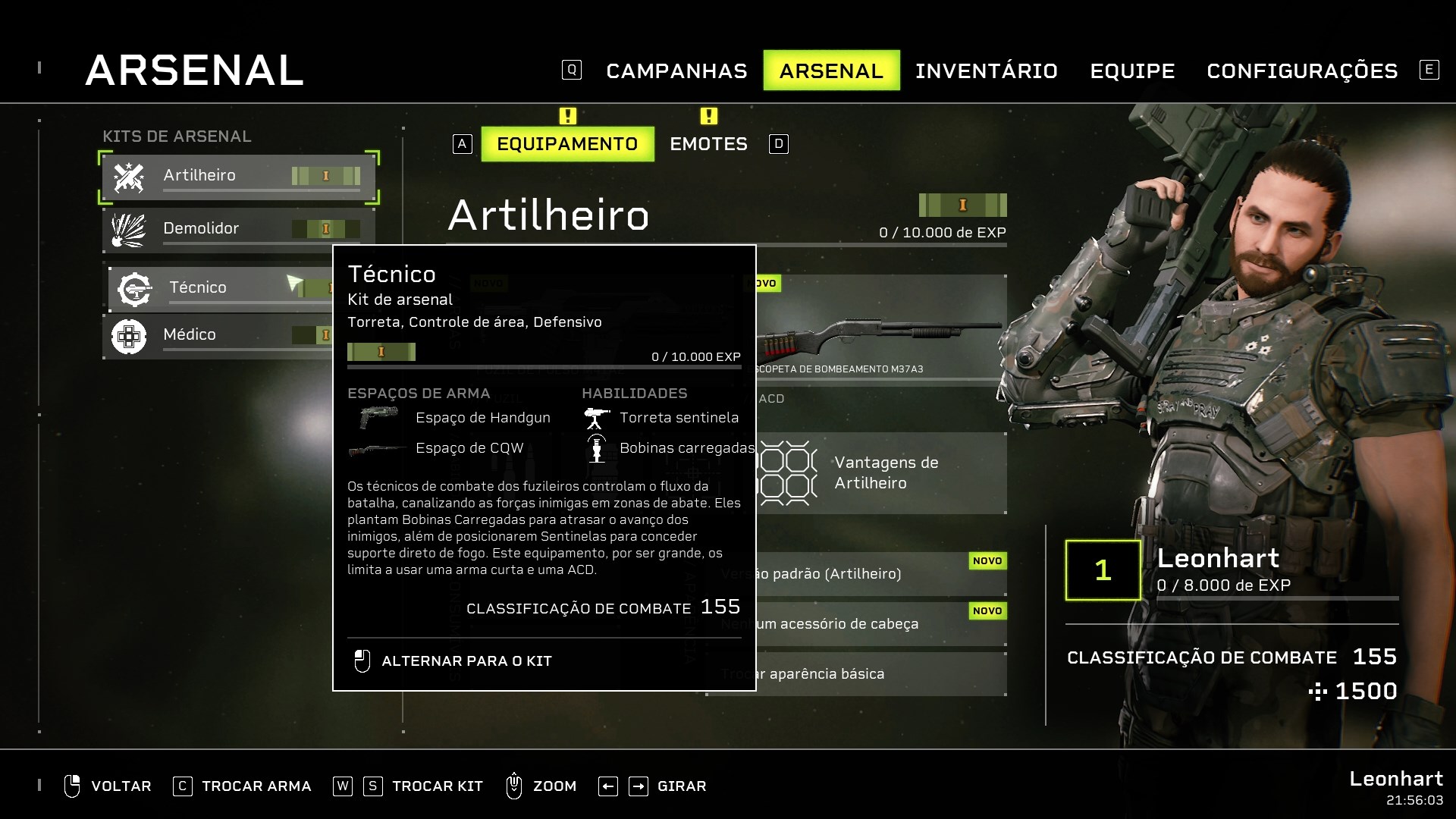Viewport: 1456px width, 819px height.
Task: Open the Vantagens de Artilheiro grid icon
Action: pos(788,473)
